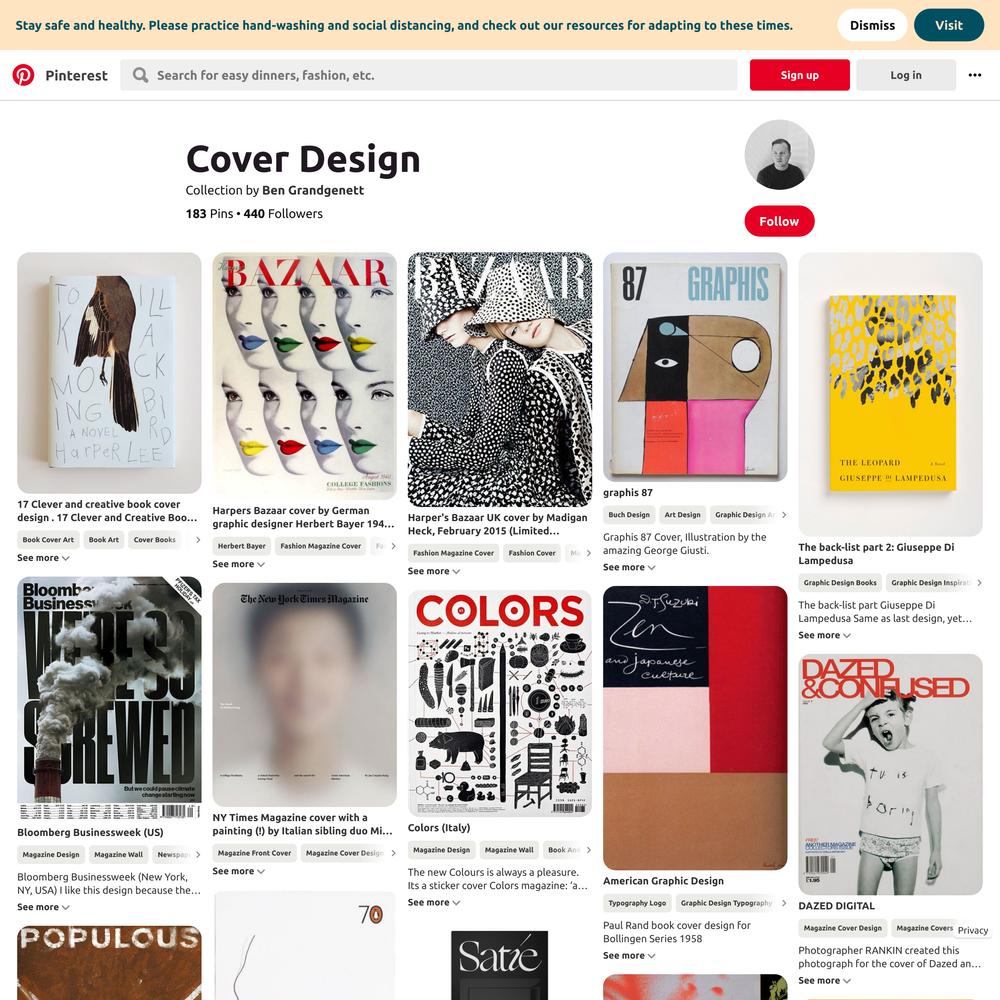Viewport: 1000px width, 1000px height.
Task: Expand See more under DAZED DIGITAL pin
Action: pyautogui.click(x=824, y=980)
